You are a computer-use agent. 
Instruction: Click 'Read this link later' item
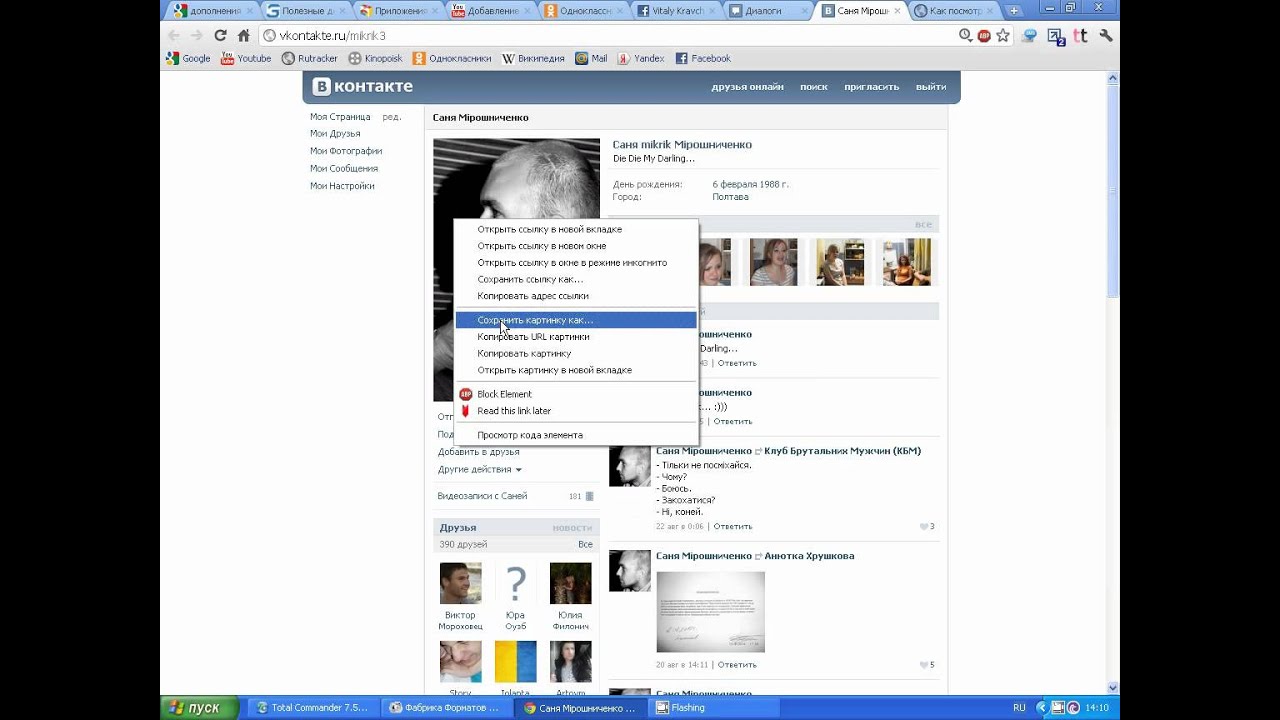pyautogui.click(x=576, y=411)
